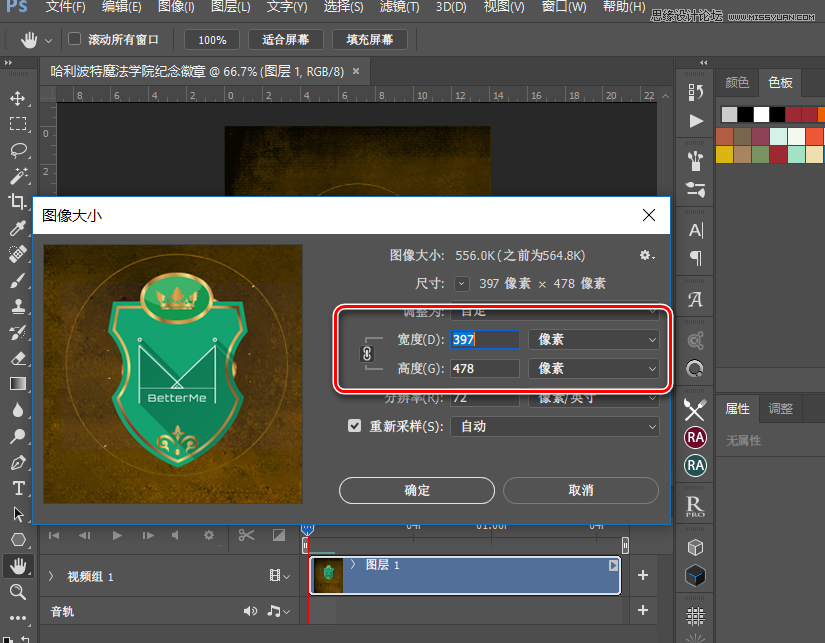Image resolution: width=825 pixels, height=643 pixels.
Task: Select the Type tool
Action: coord(18,488)
